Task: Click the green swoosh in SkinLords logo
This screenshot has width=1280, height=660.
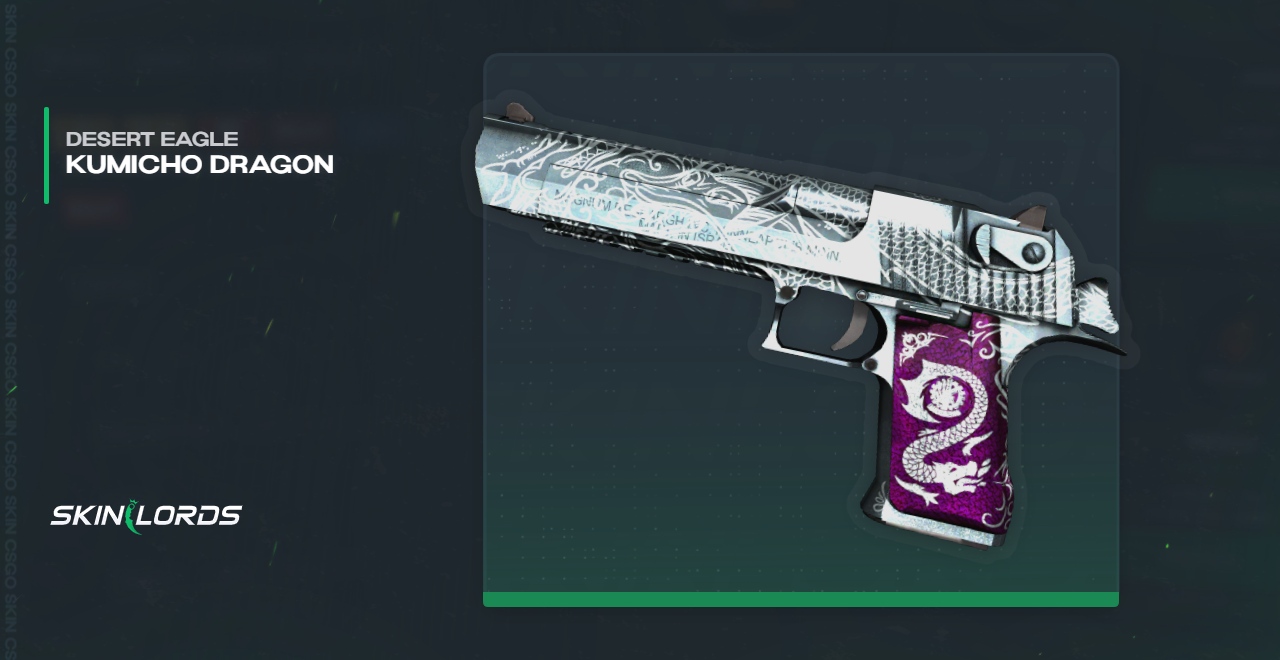Action: [x=132, y=516]
